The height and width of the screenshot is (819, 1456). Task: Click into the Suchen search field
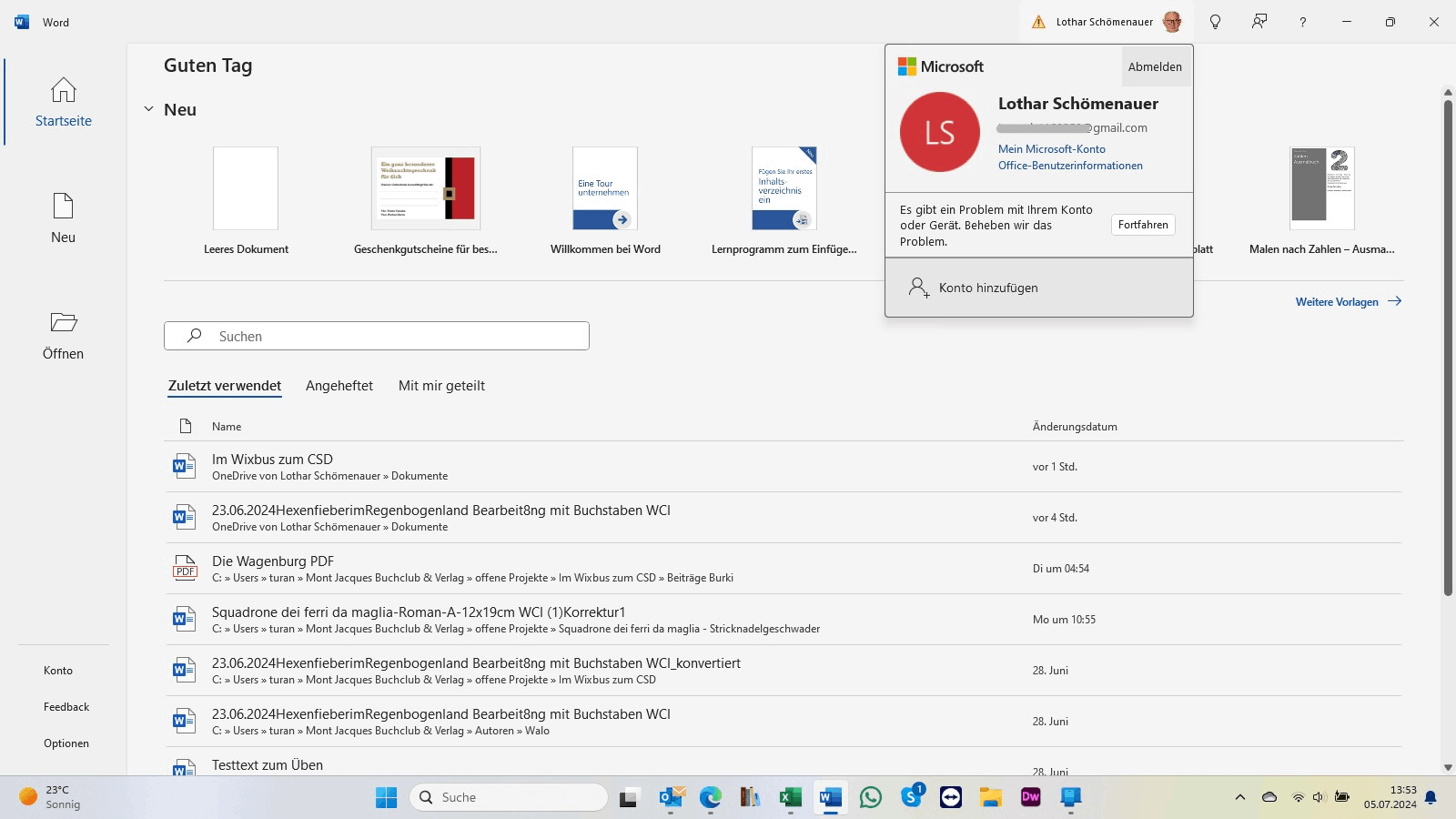(377, 336)
